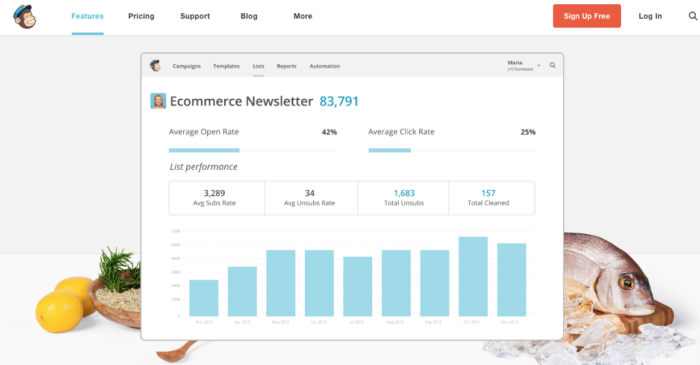Select Lists in dashboard navigation
This screenshot has height=365, width=700.
tap(258, 66)
